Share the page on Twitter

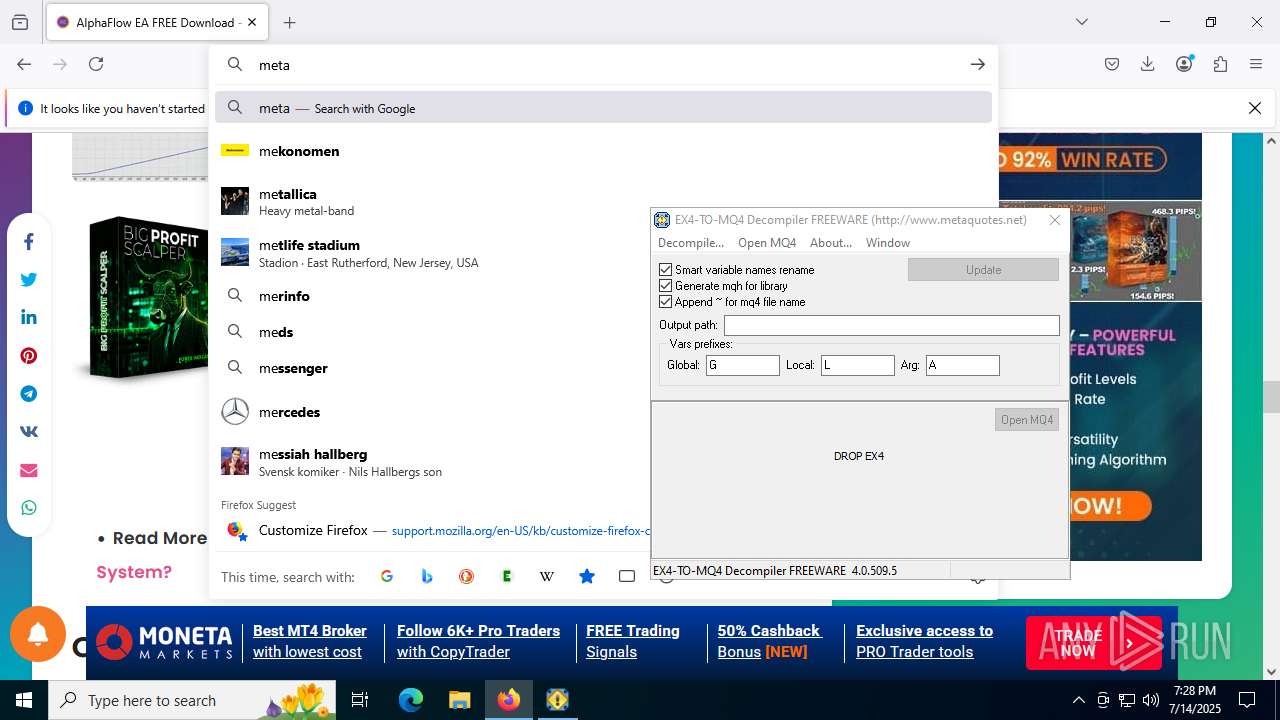click(x=29, y=280)
